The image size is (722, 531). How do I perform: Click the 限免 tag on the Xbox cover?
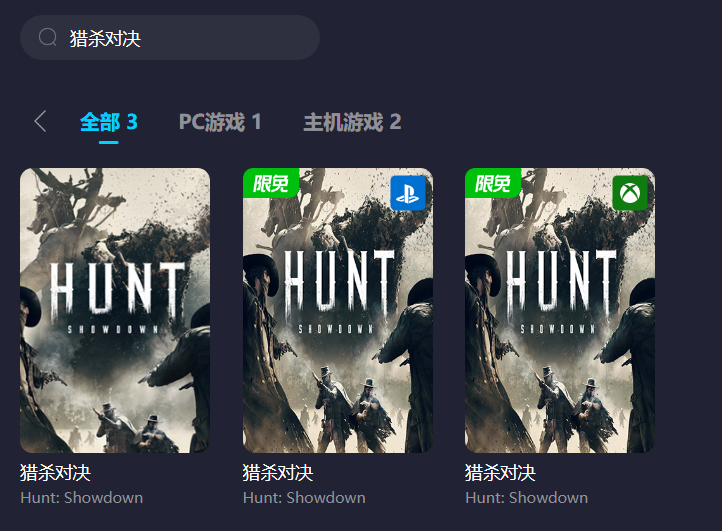coord(493,183)
